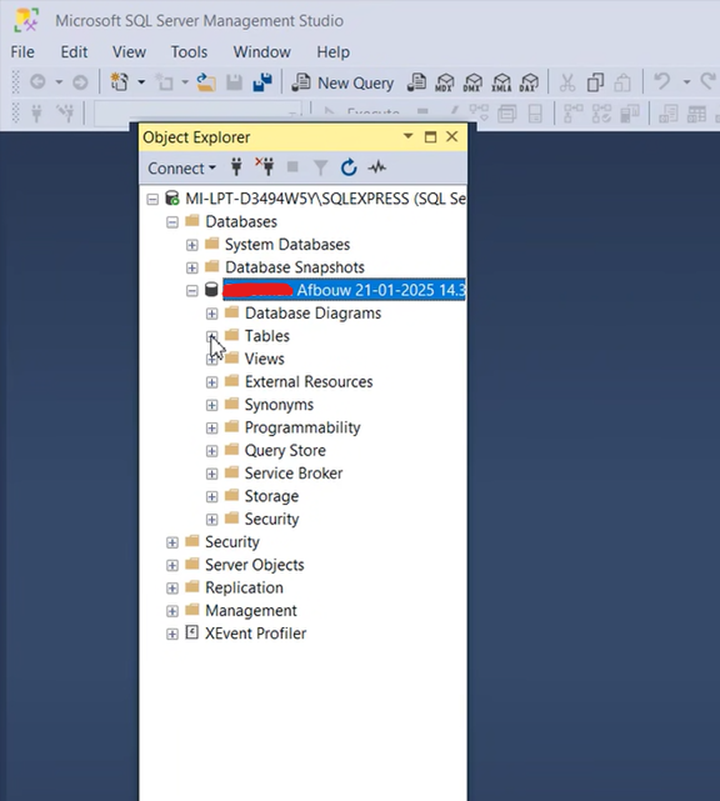Viewport: 720px width, 801px height.
Task: Click the Activity Monitor pulse icon
Action: click(377, 167)
